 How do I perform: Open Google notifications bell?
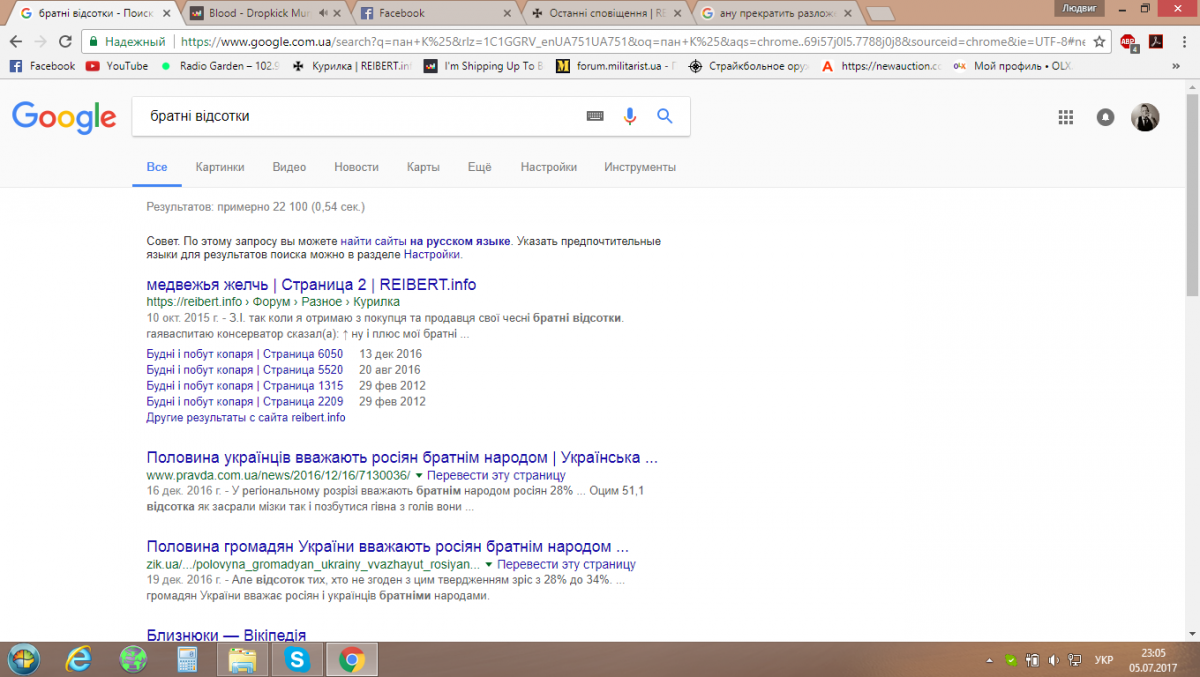[1105, 117]
